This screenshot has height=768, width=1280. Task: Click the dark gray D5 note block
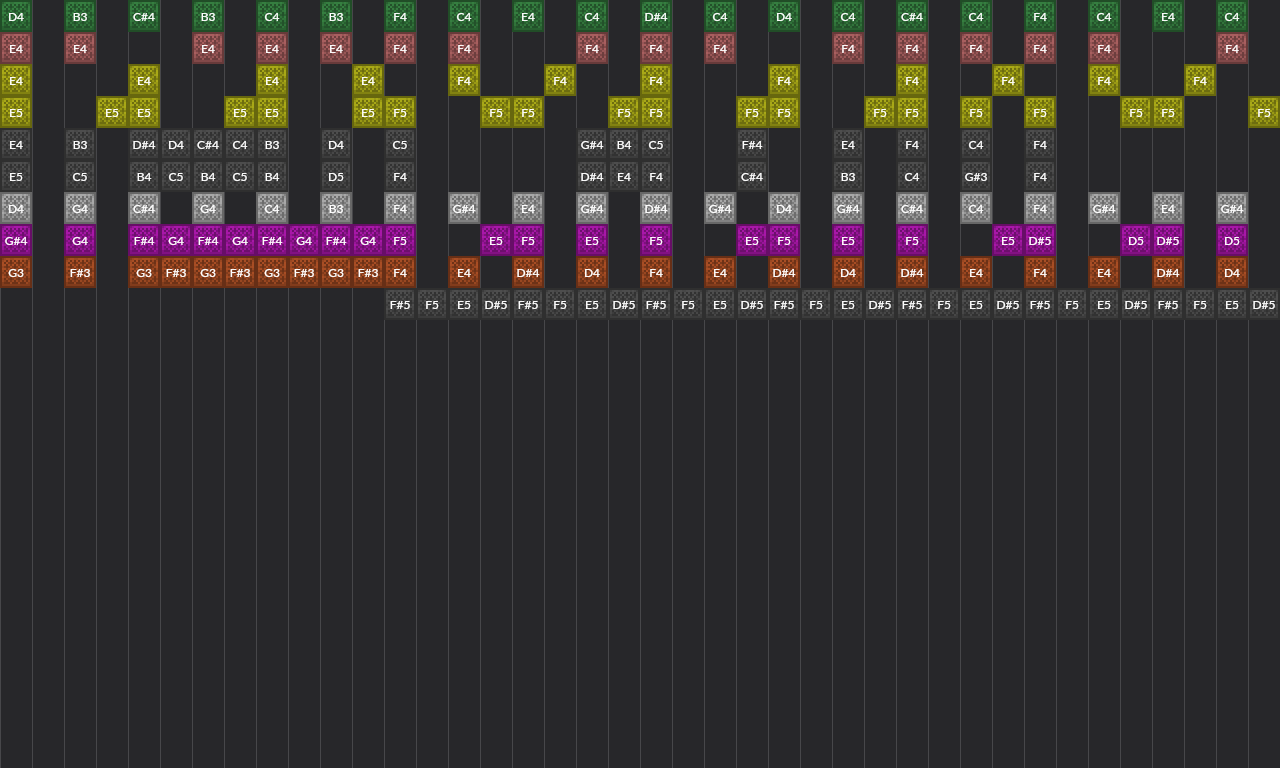click(336, 177)
